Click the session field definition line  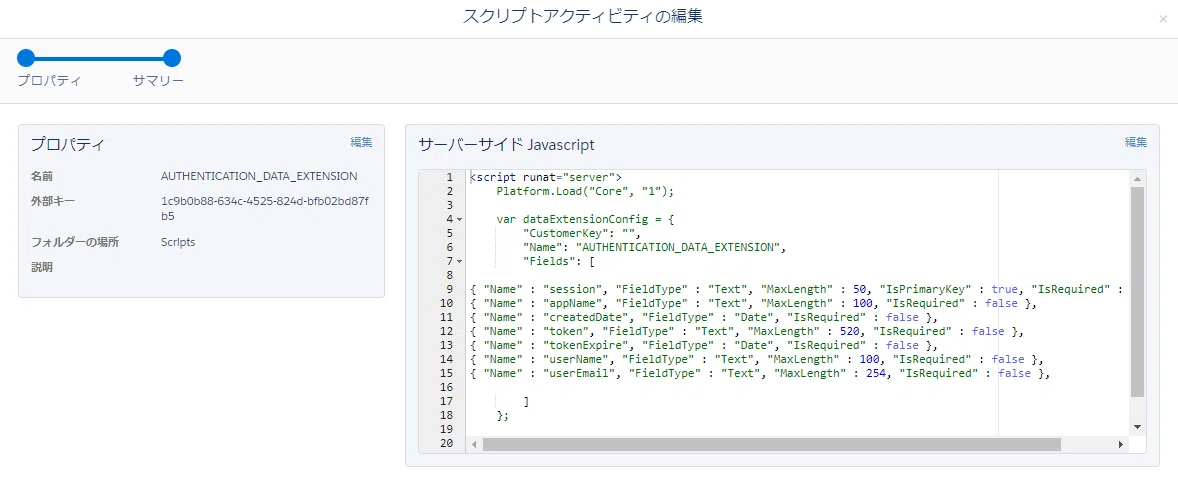pos(796,289)
